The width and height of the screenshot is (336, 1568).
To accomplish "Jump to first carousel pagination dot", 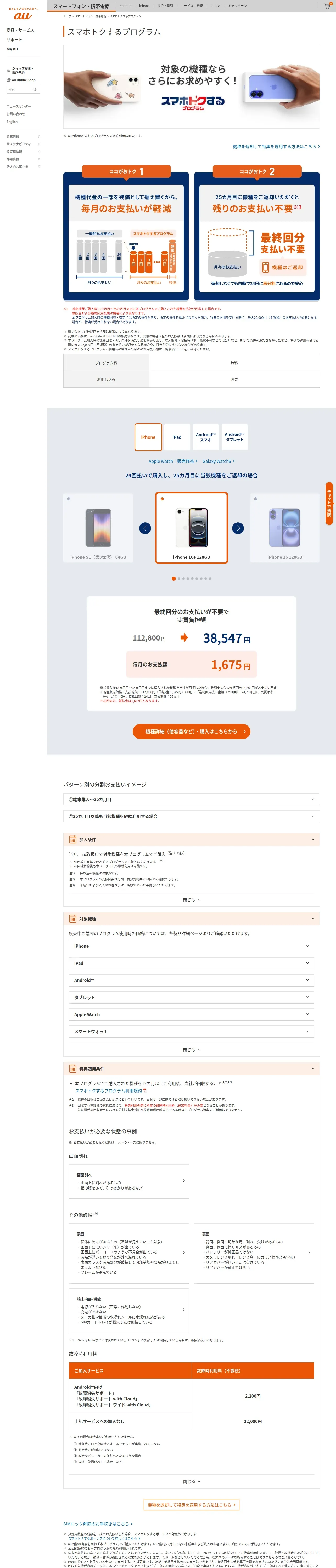I will [173, 578].
